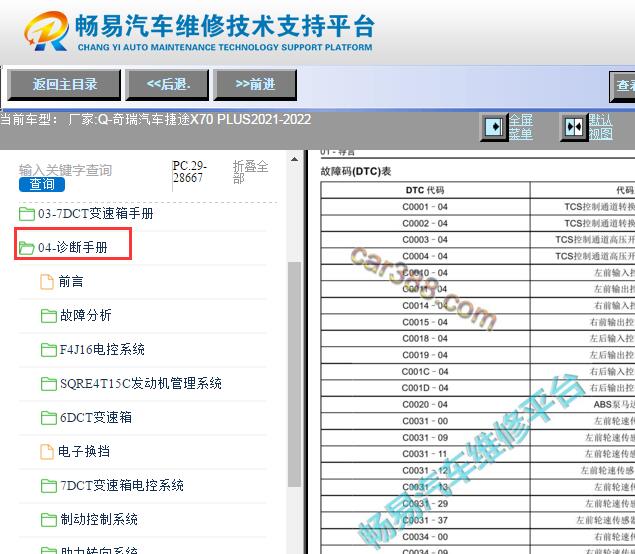Expand the 故障分析 folder
The height and width of the screenshot is (554, 635).
tap(85, 315)
